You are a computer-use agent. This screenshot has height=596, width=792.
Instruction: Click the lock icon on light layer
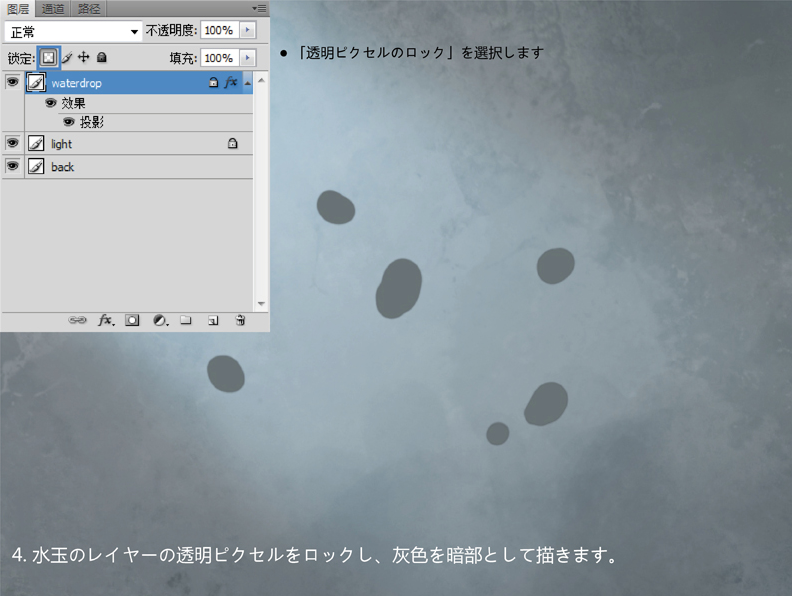(232, 143)
